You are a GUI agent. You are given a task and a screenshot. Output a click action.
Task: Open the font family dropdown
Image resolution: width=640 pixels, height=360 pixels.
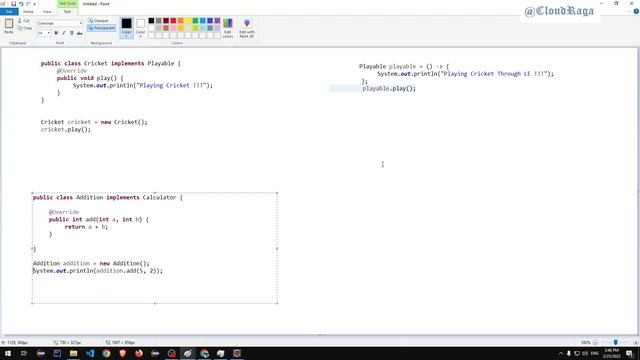point(80,23)
